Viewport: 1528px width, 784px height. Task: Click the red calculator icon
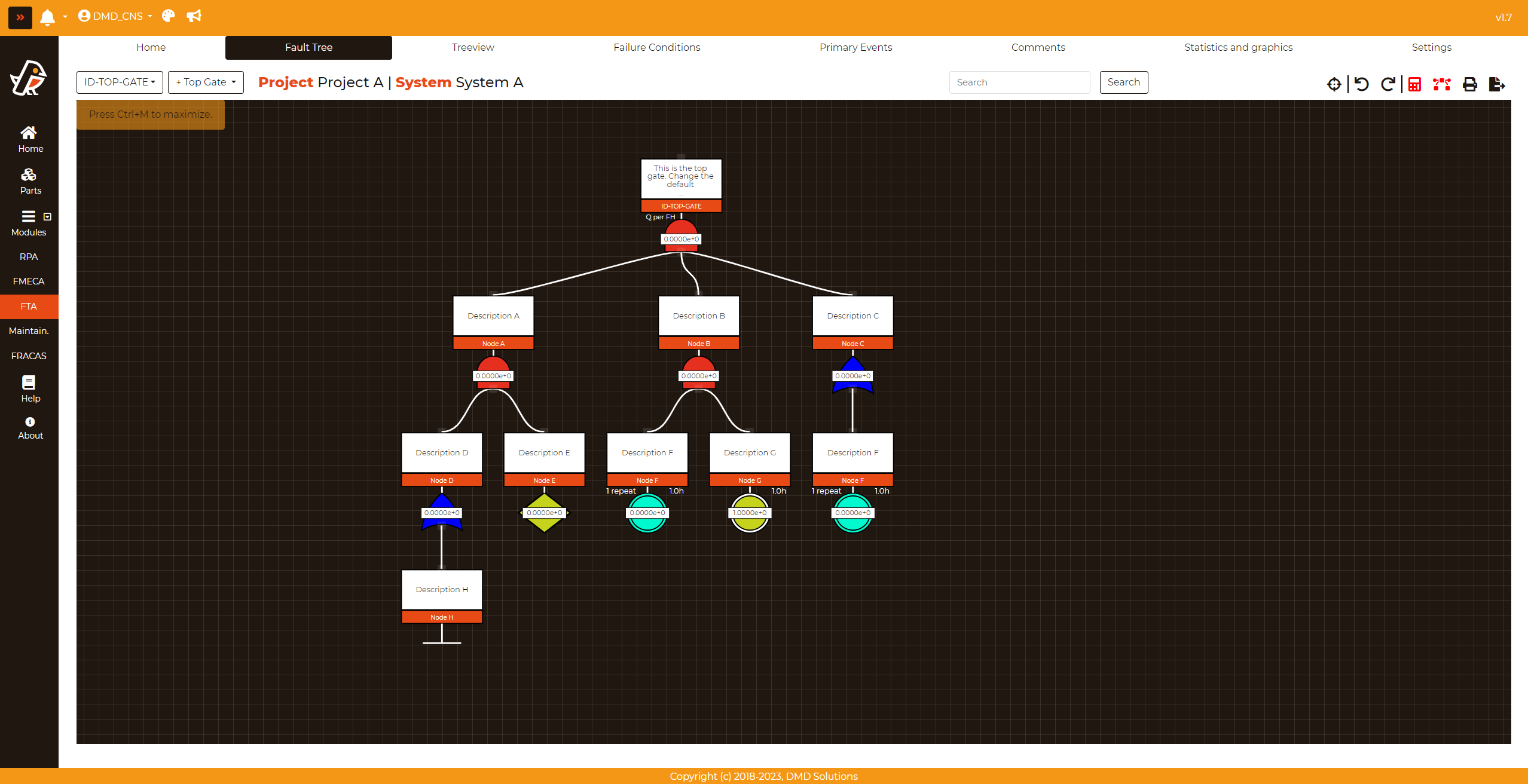[1414, 84]
